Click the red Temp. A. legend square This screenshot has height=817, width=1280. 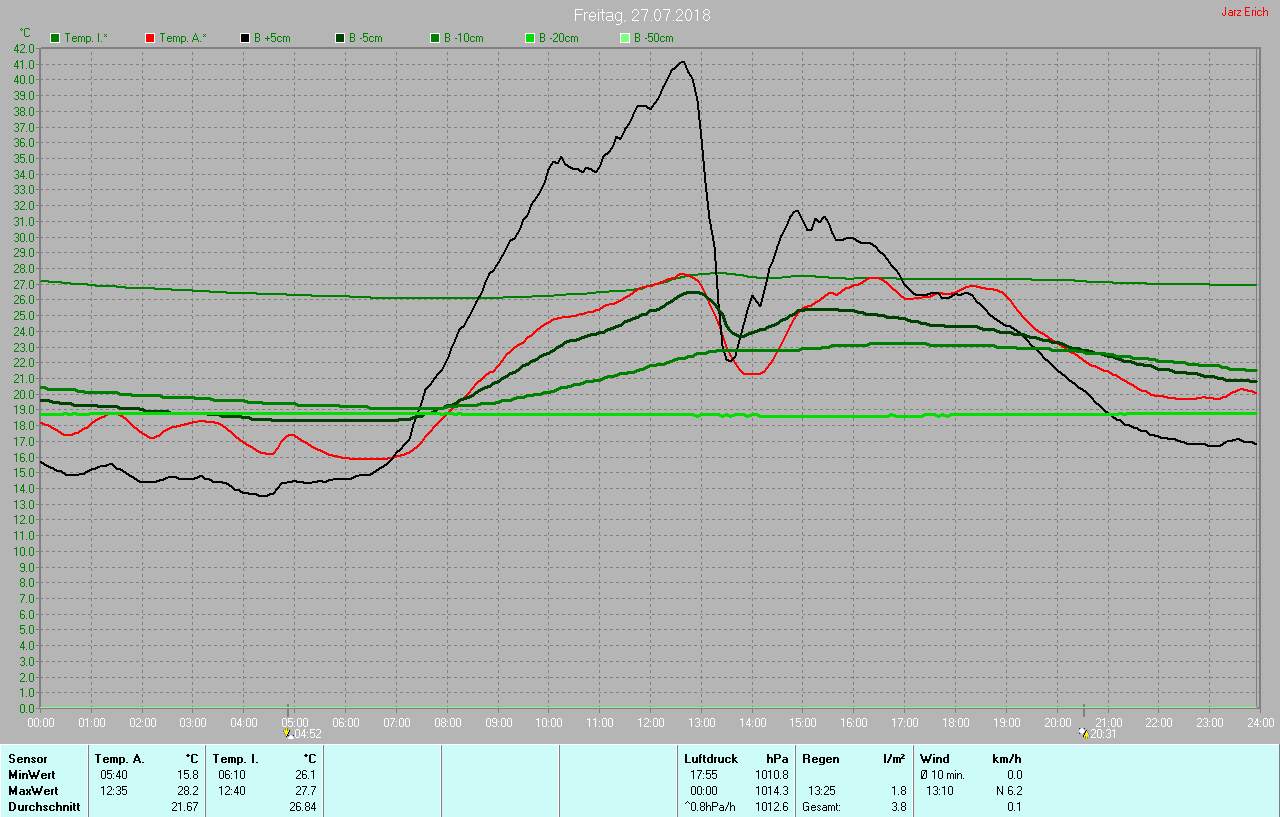[150, 38]
